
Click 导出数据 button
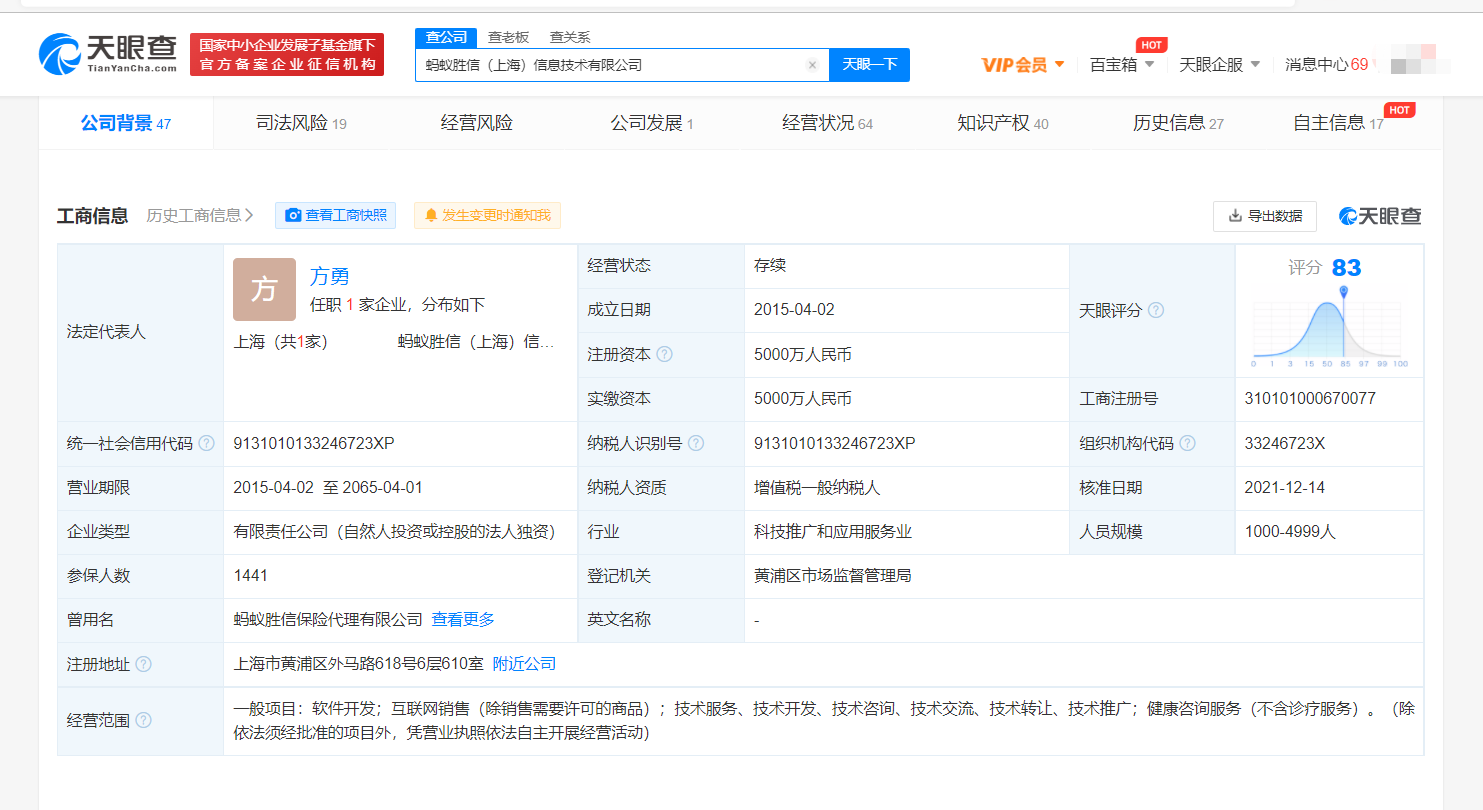[x=1265, y=215]
